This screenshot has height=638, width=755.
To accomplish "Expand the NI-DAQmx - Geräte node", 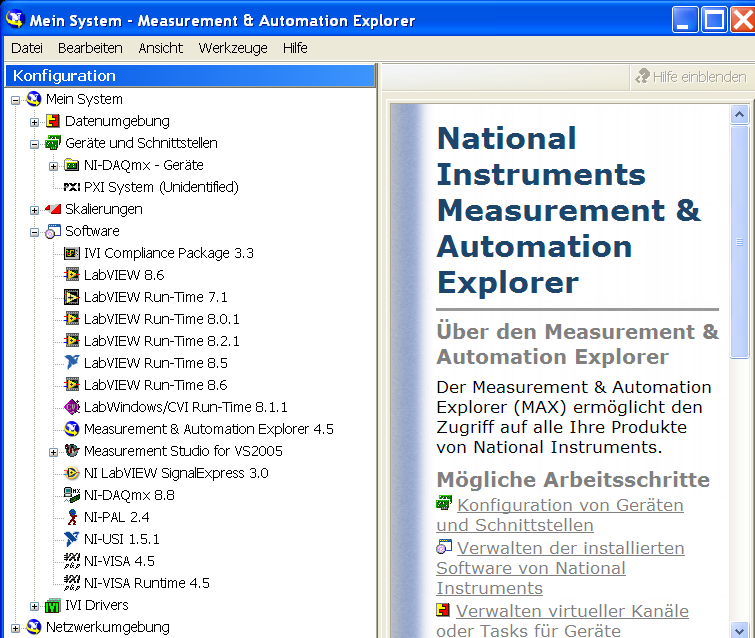I will coord(53,167).
